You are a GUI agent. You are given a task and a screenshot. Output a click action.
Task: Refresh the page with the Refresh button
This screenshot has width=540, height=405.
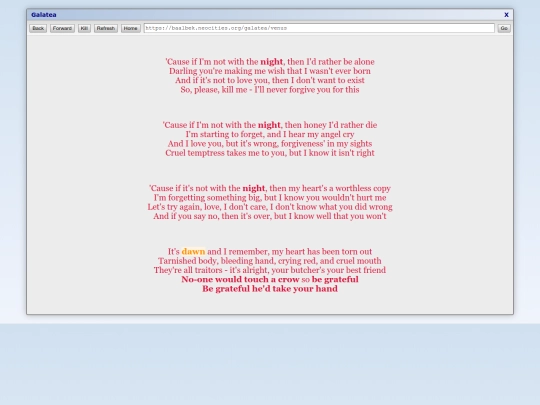click(x=106, y=28)
